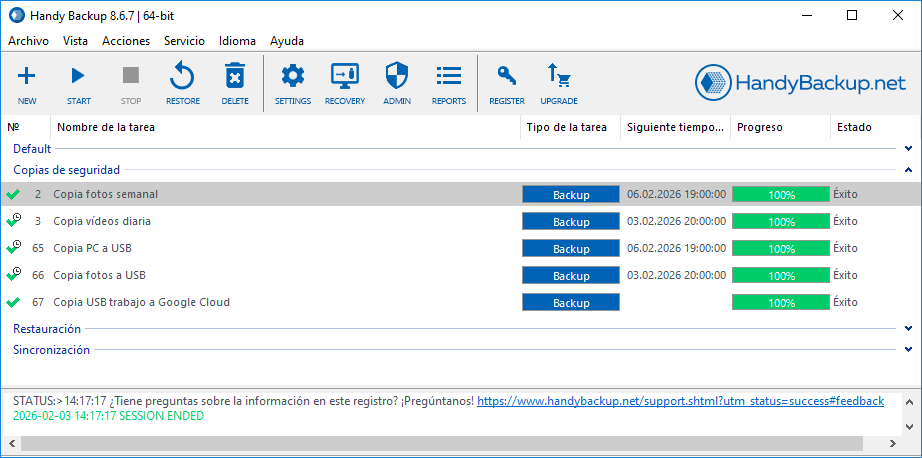Expand the Restauración group
Viewport: 922px width, 458px height.
point(908,328)
